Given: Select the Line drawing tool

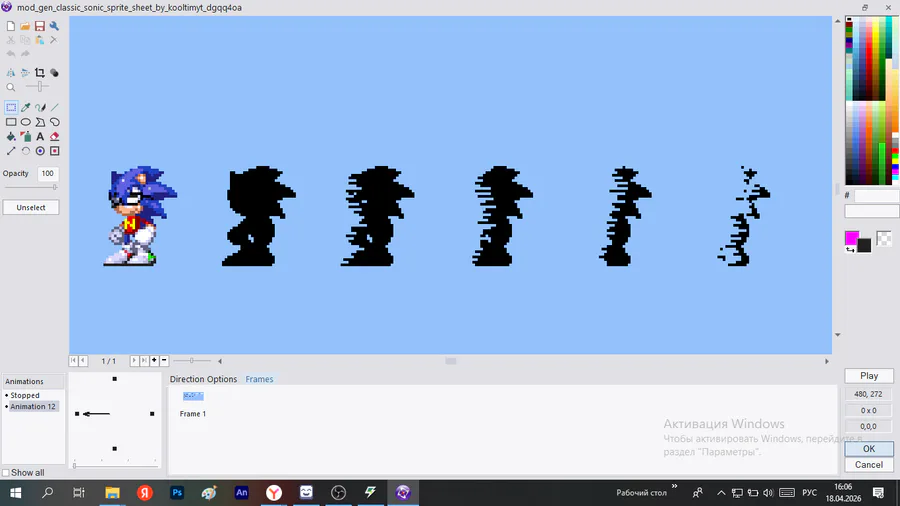Looking at the screenshot, I should pyautogui.click(x=55, y=107).
